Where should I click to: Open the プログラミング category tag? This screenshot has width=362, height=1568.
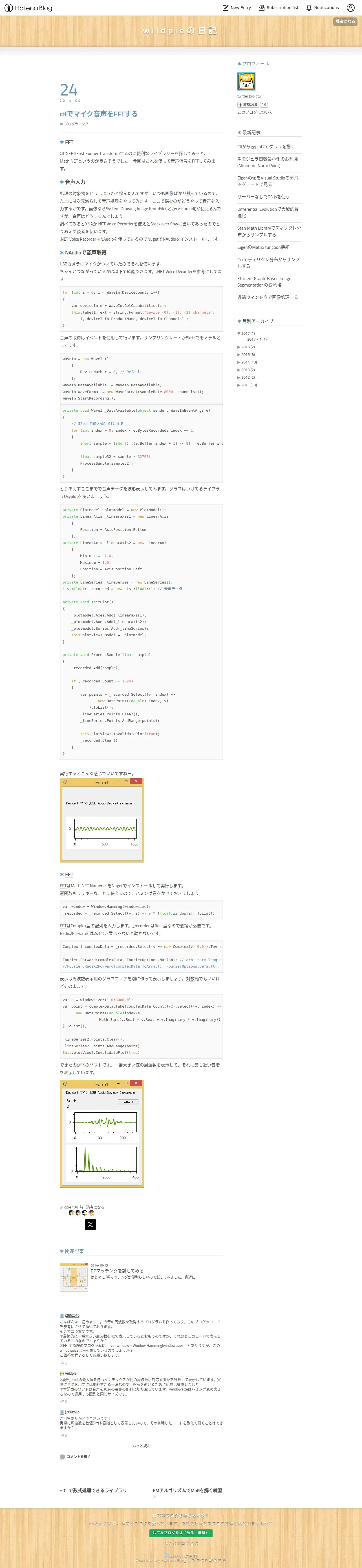click(76, 124)
